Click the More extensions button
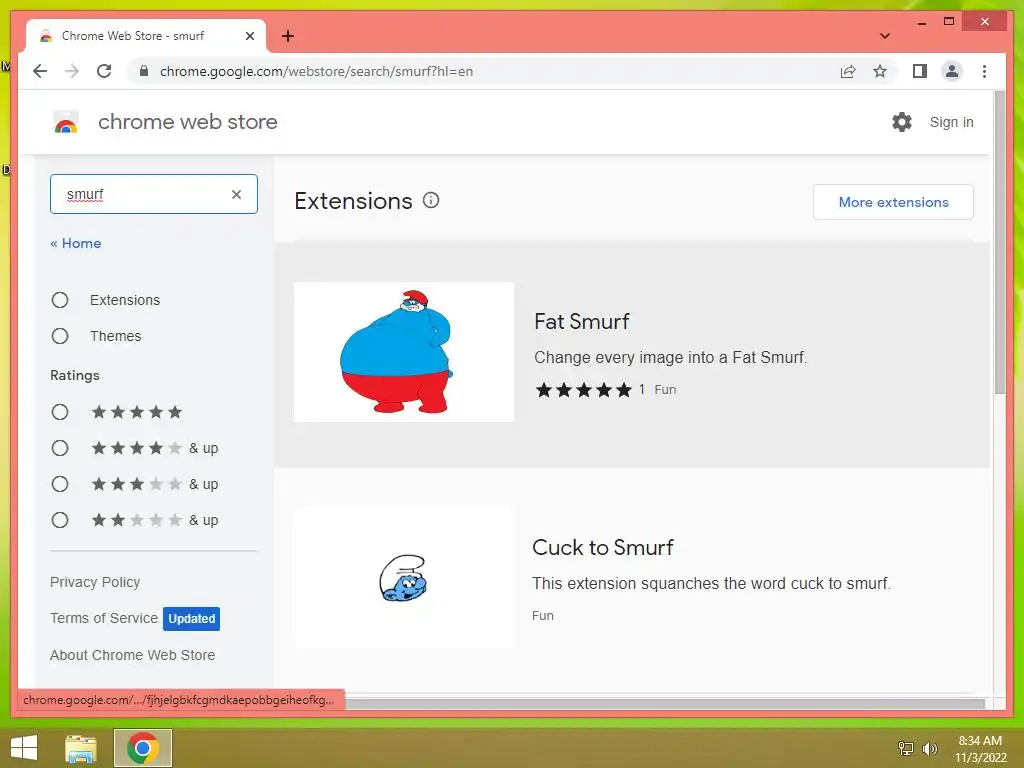Image resolution: width=1024 pixels, height=768 pixels. point(893,202)
